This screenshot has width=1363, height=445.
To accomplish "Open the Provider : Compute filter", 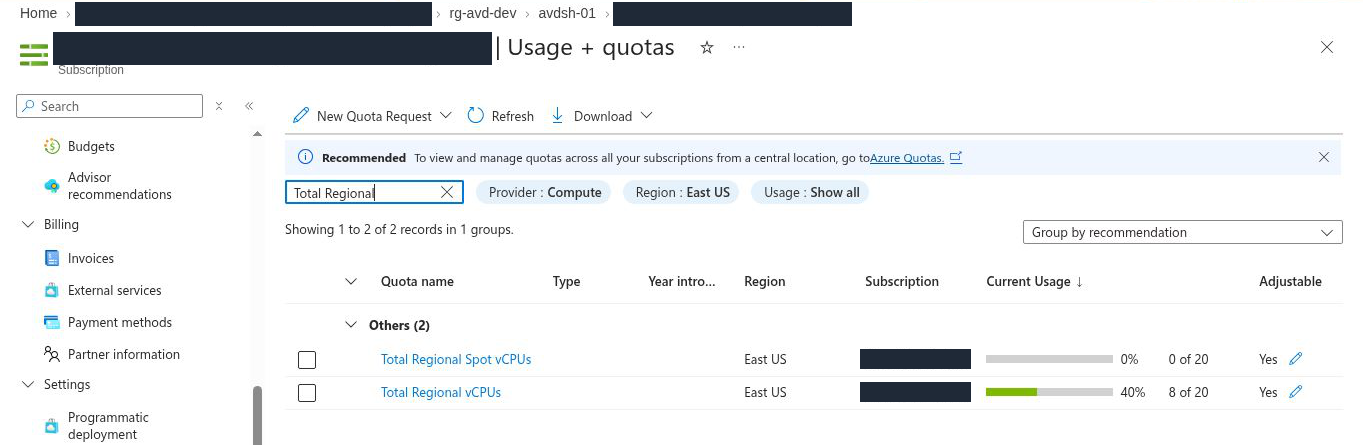I will coord(545,192).
